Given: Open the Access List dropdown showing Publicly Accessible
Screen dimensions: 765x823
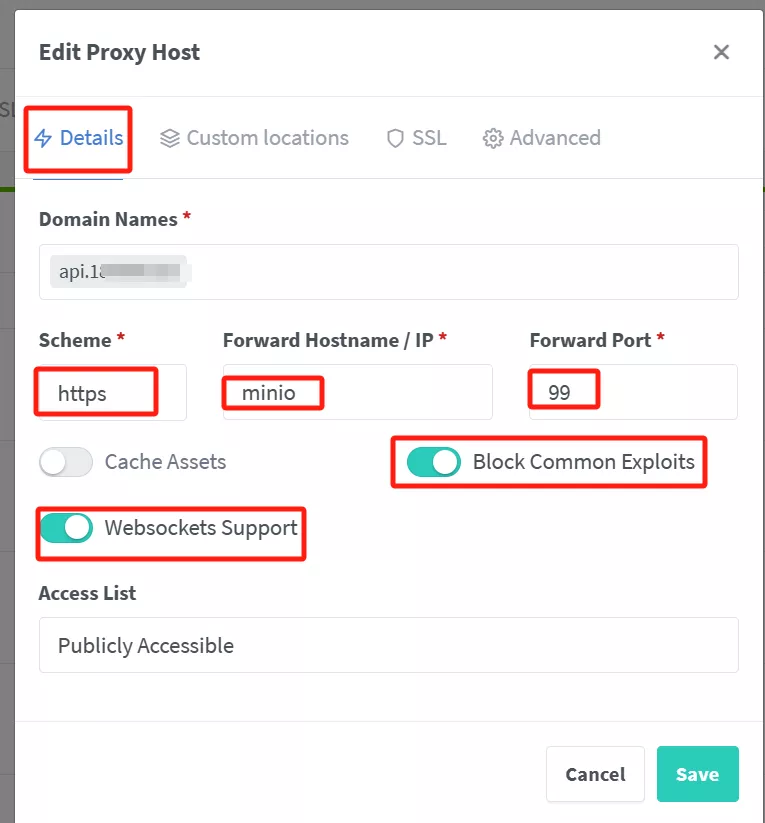Looking at the screenshot, I should [388, 645].
